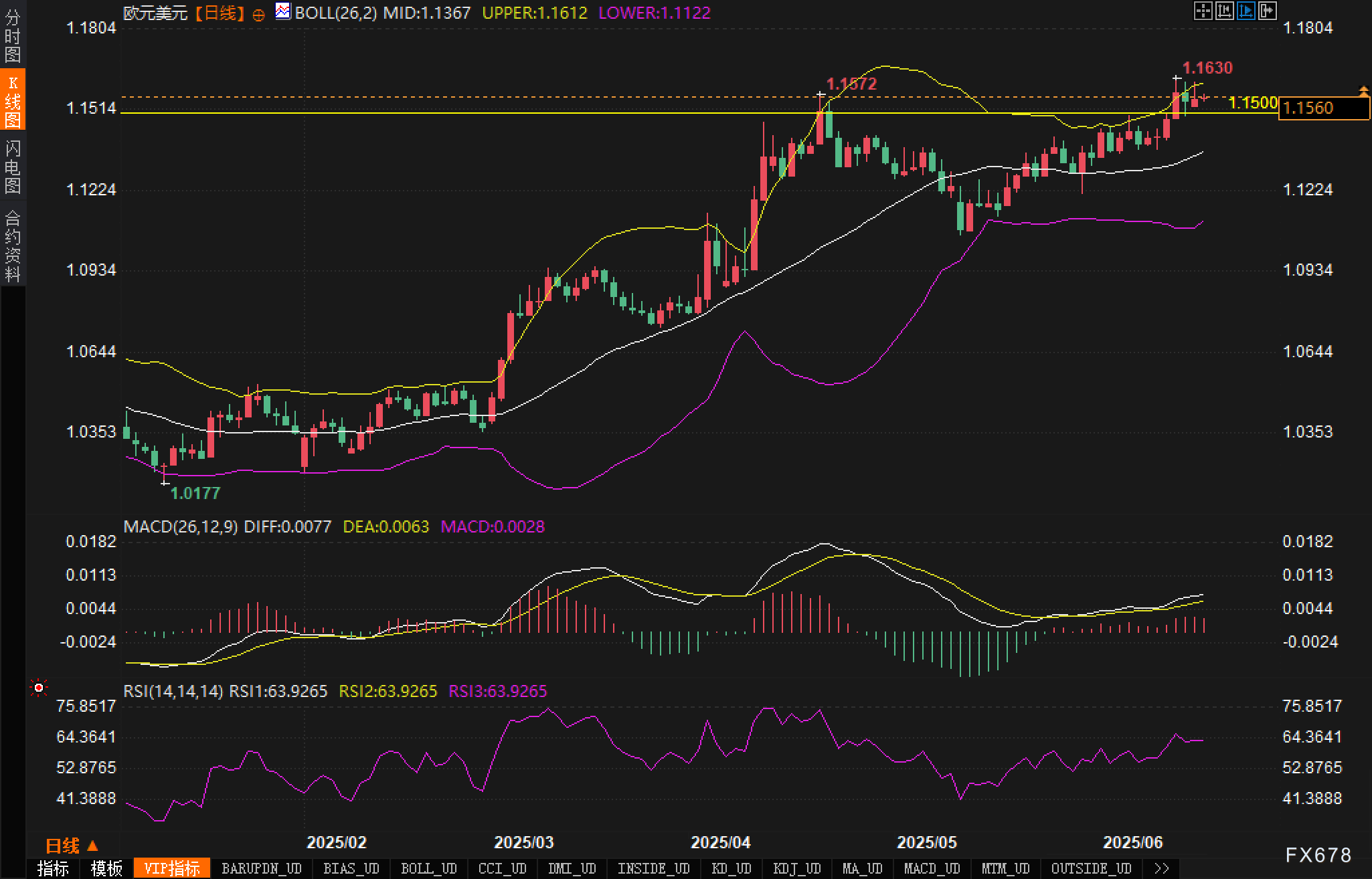Viewport: 1372px width, 879px height.
Task: Click the MACD_UD indicator button
Action: (932, 868)
